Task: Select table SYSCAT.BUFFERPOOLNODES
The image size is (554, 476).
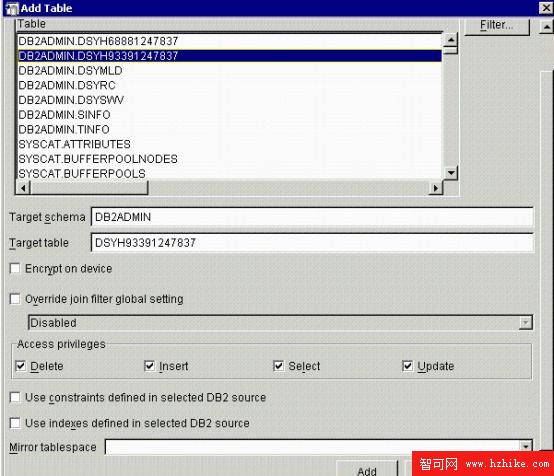Action: coord(229,159)
